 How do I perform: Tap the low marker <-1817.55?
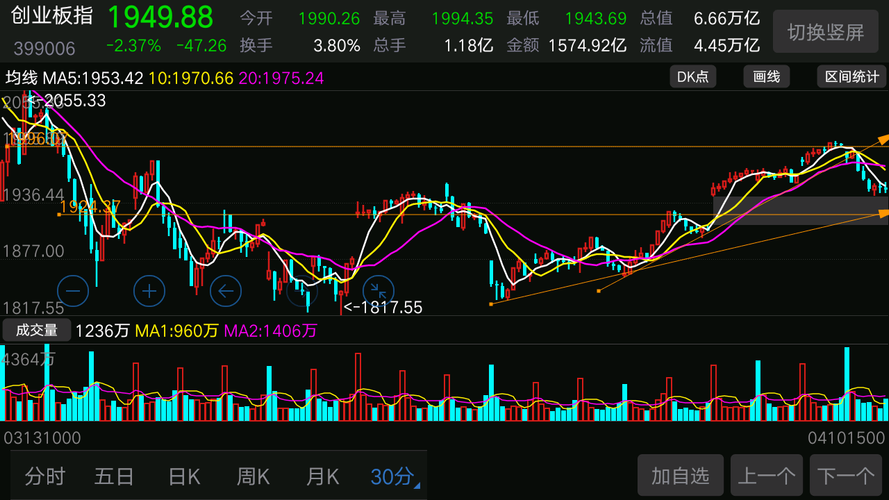coord(383,307)
